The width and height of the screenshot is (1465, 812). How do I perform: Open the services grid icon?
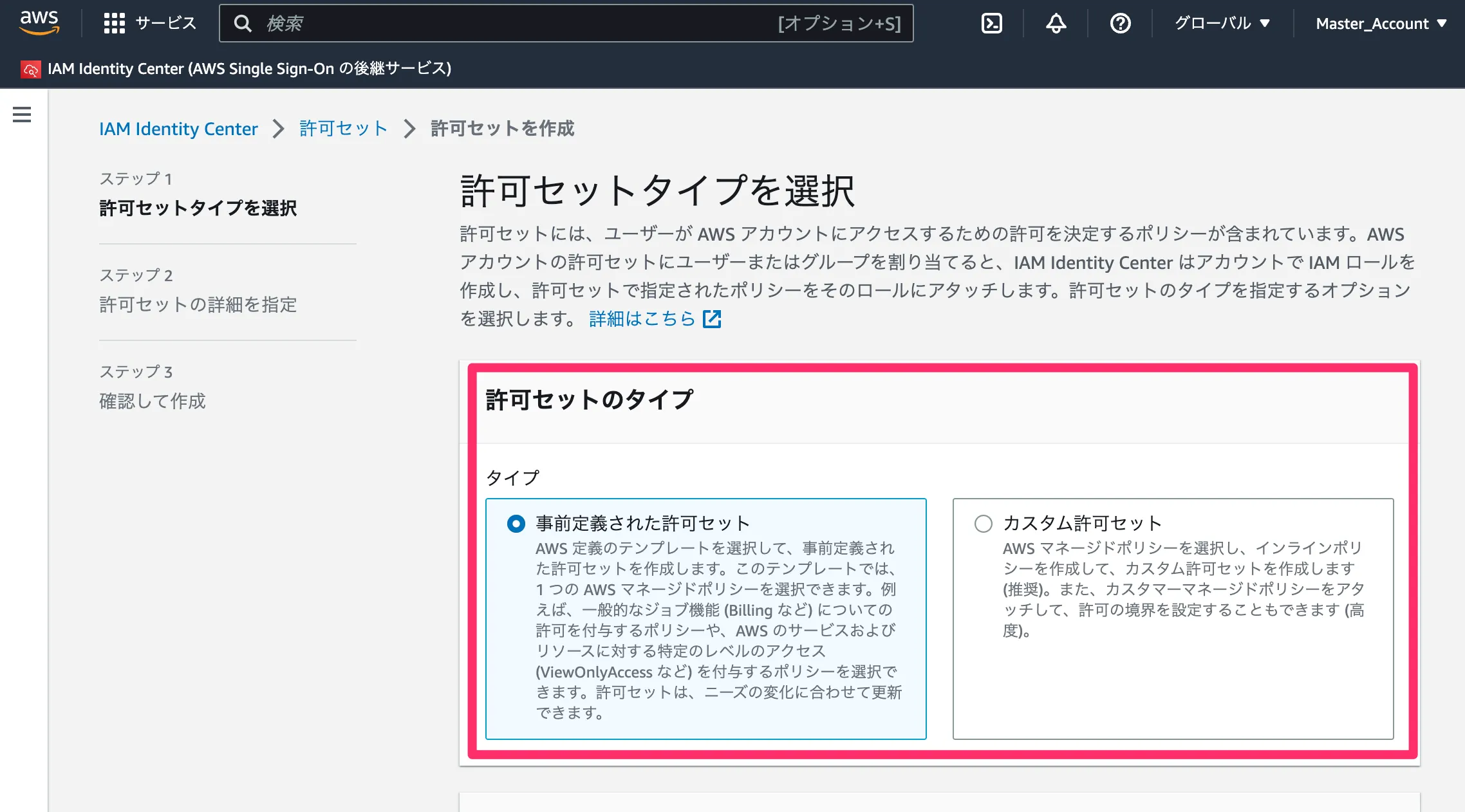click(x=114, y=24)
